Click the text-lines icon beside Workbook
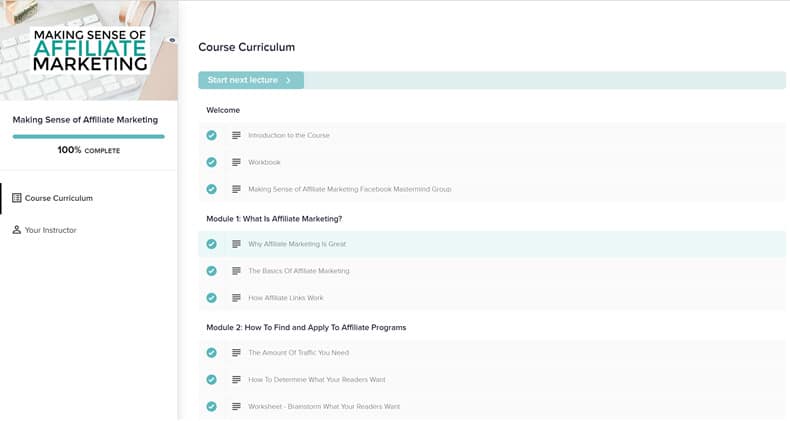 point(236,162)
